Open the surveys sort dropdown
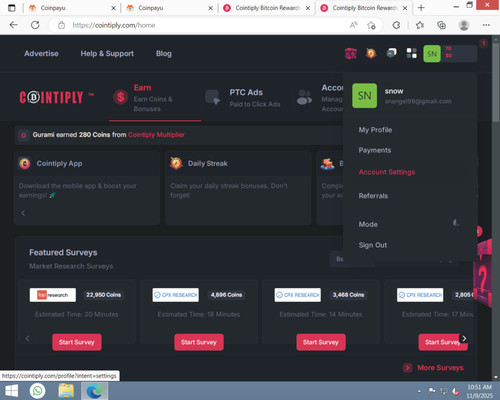500x400 pixels. (x=393, y=259)
